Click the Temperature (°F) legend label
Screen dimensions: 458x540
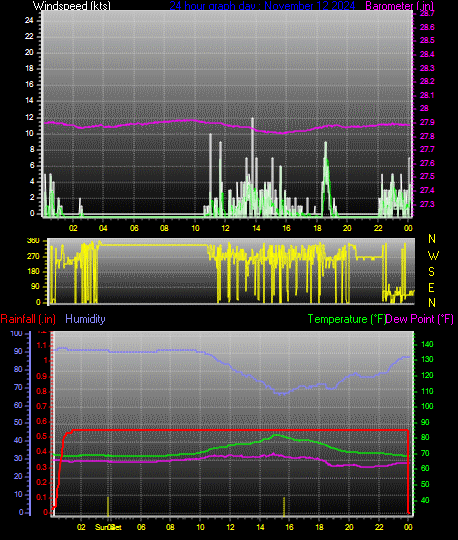tap(347, 319)
